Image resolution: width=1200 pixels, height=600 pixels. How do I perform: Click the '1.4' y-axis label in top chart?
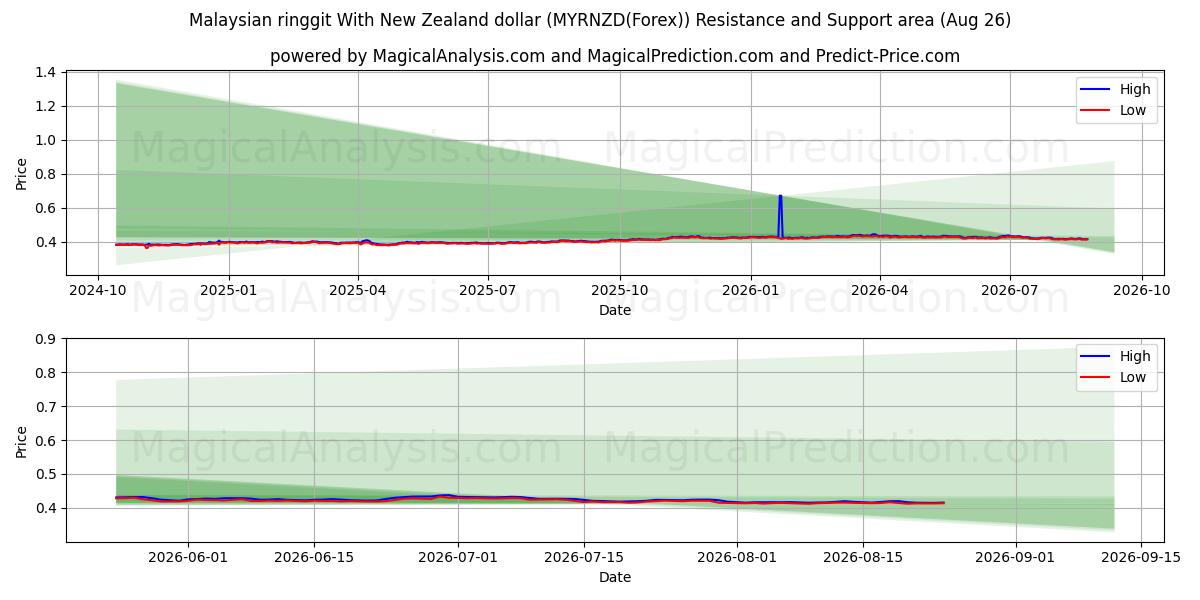pos(48,72)
